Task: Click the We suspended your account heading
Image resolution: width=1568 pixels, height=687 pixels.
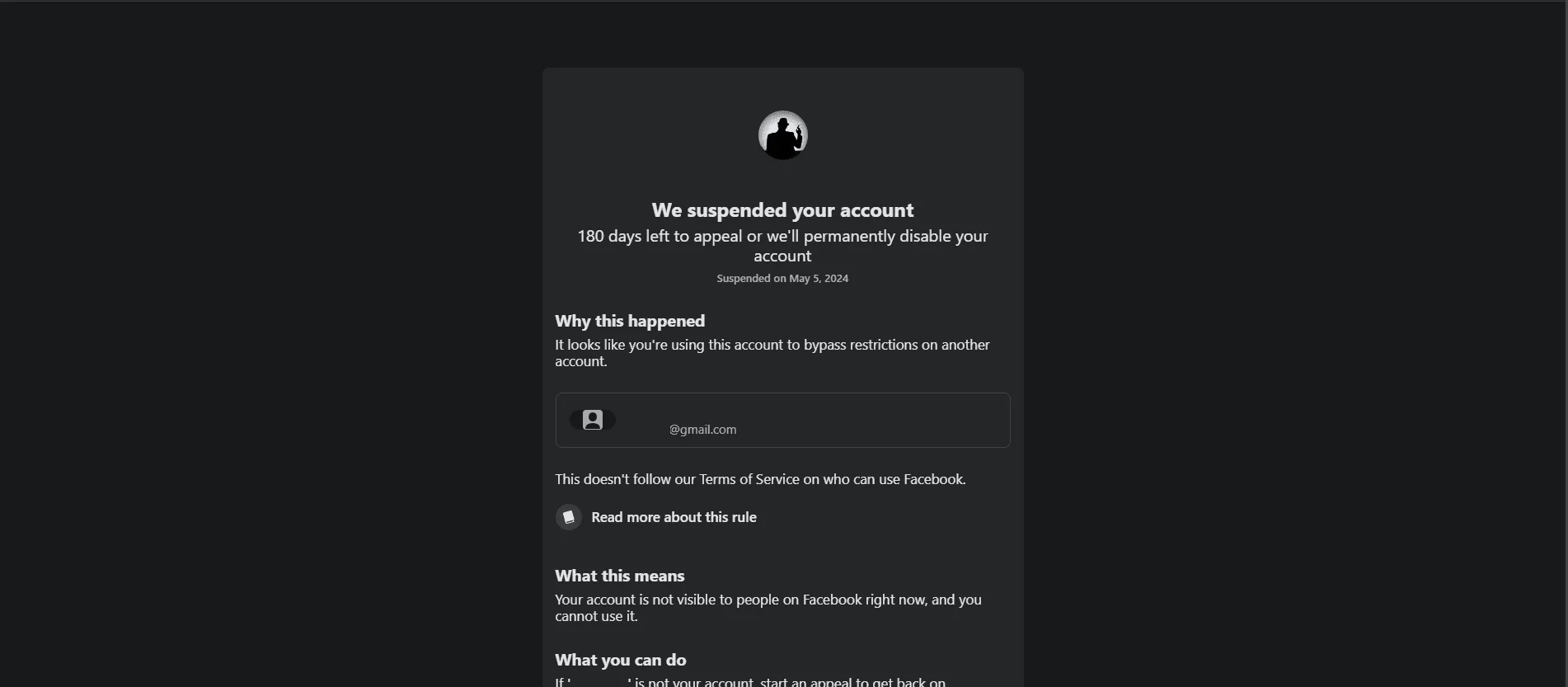Action: [782, 210]
